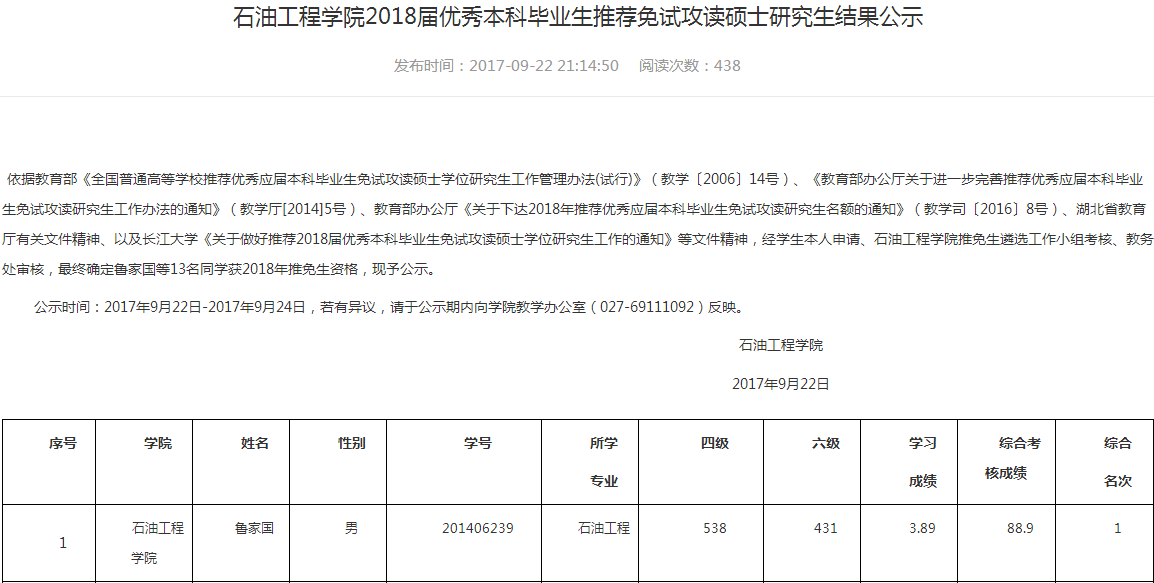Select the 姓名 column header
The image size is (1154, 583).
[255, 443]
